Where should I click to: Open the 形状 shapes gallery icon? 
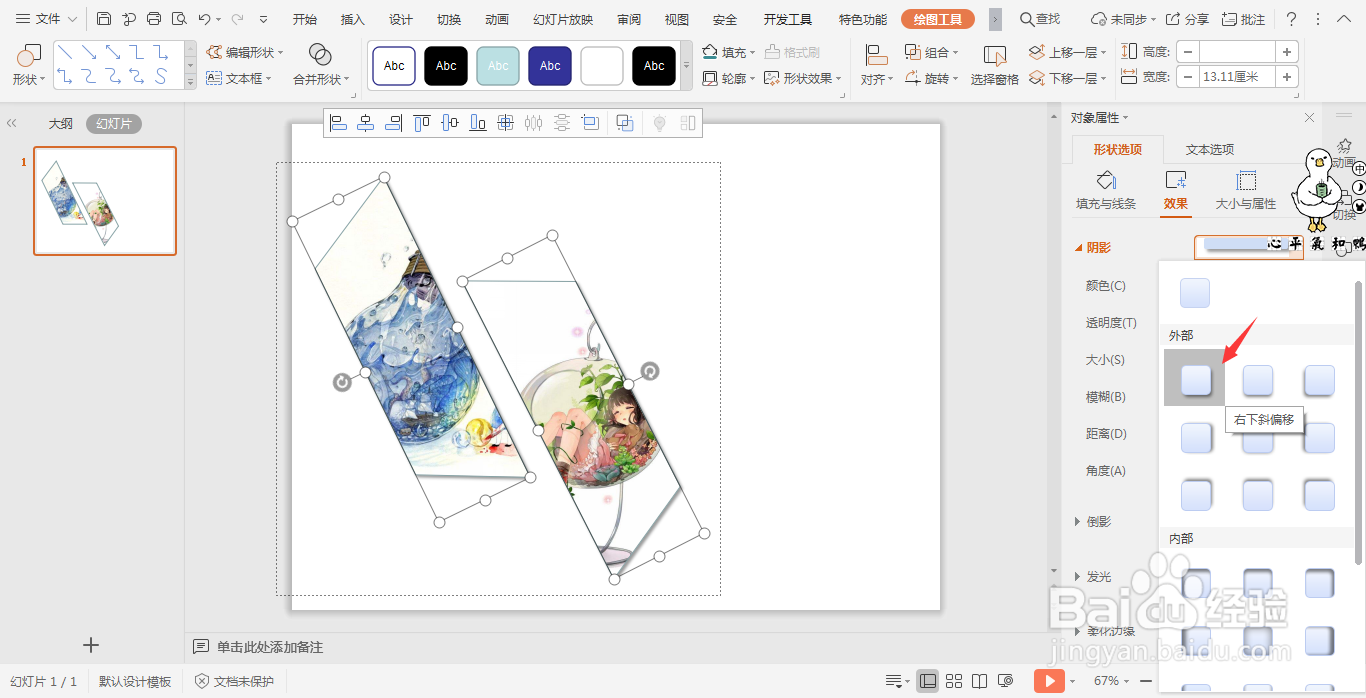(x=29, y=55)
